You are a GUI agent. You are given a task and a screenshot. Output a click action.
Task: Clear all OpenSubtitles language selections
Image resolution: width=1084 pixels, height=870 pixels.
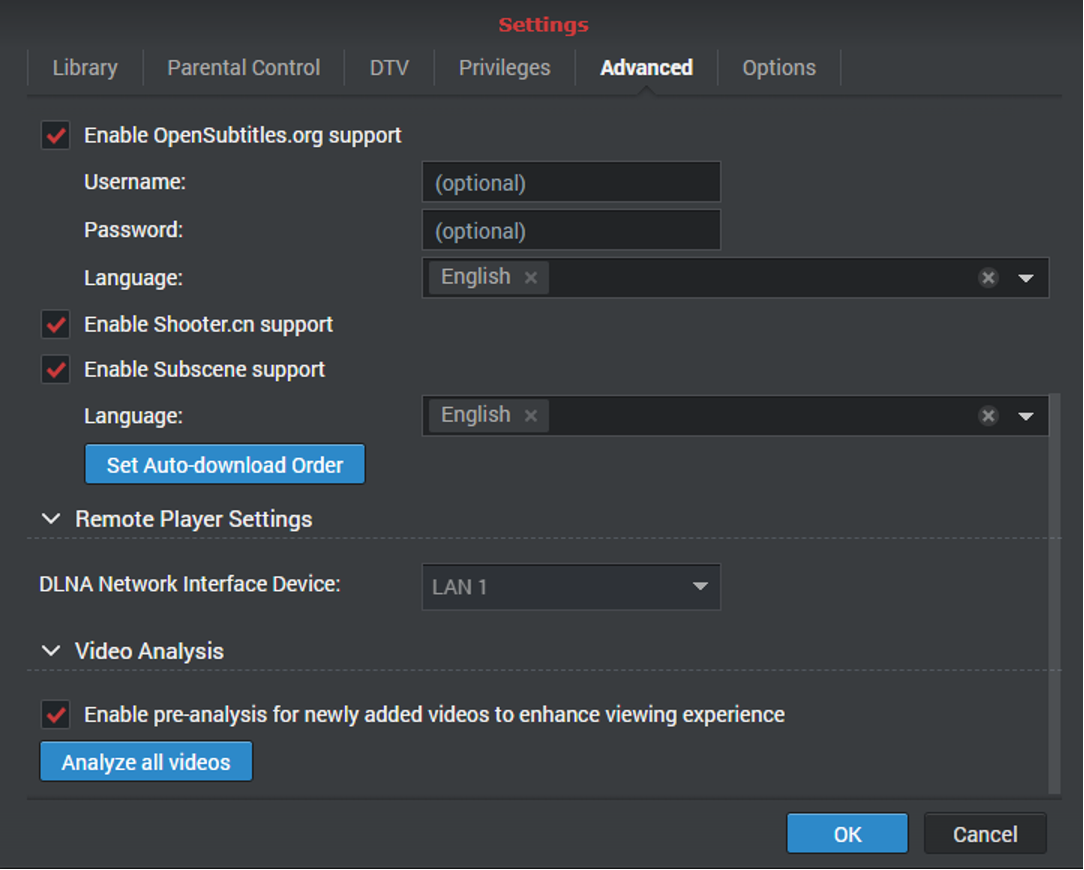[x=989, y=277]
